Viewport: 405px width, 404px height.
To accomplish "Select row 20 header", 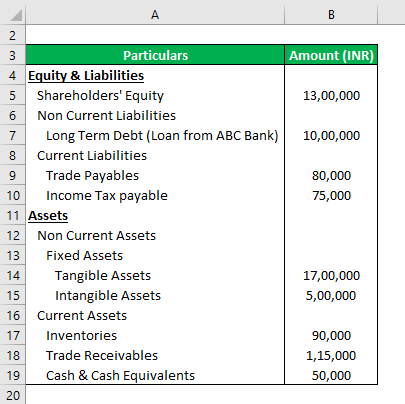I will click(13, 395).
